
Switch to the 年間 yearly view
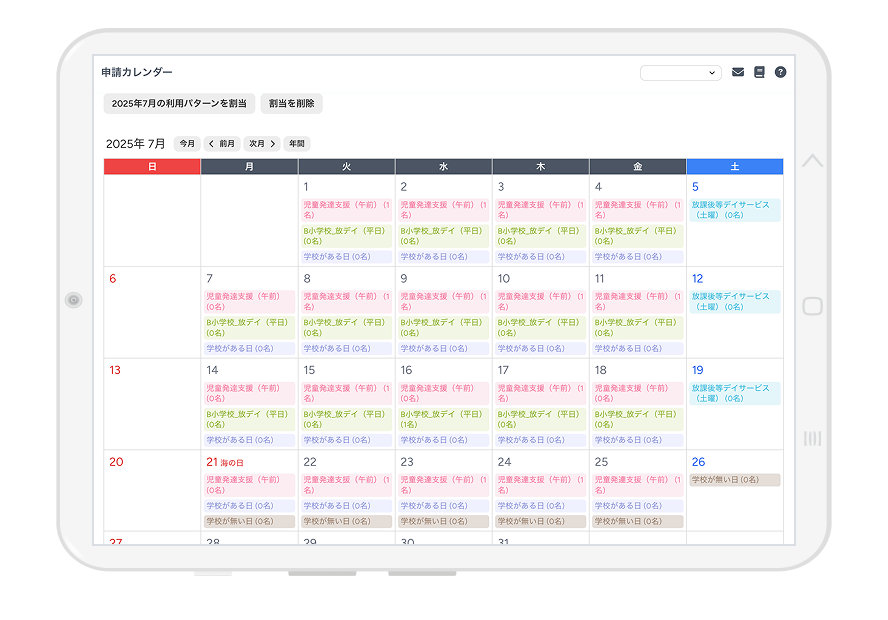297,144
